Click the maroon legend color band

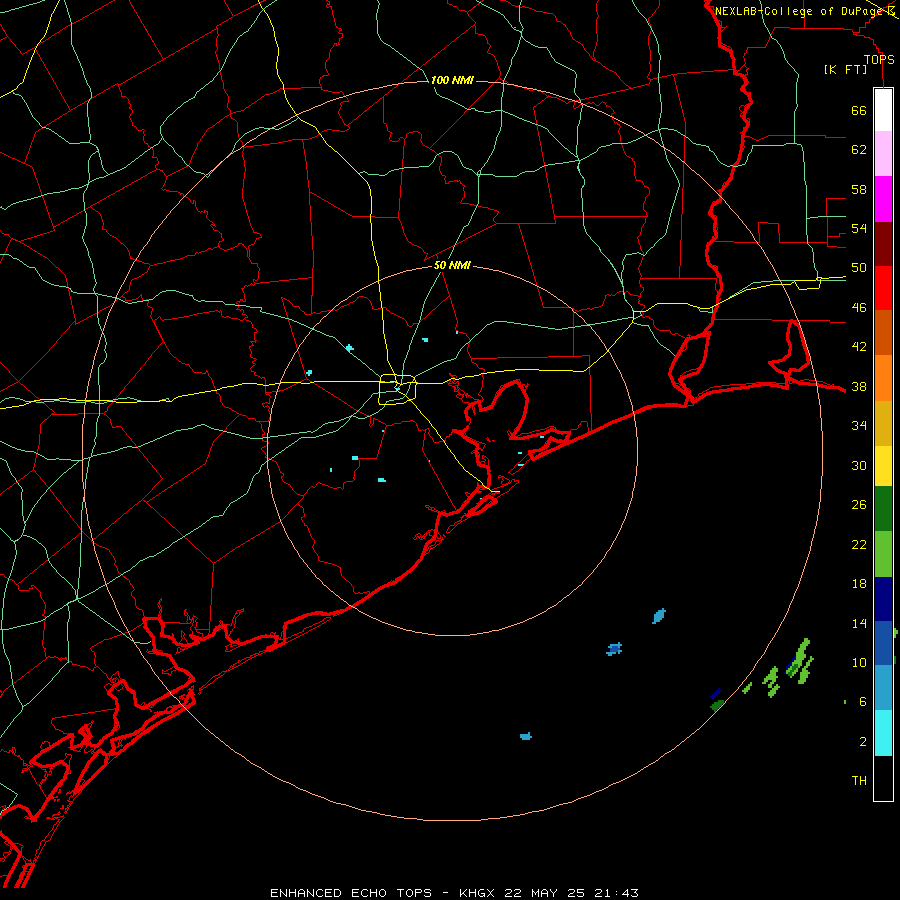(883, 244)
